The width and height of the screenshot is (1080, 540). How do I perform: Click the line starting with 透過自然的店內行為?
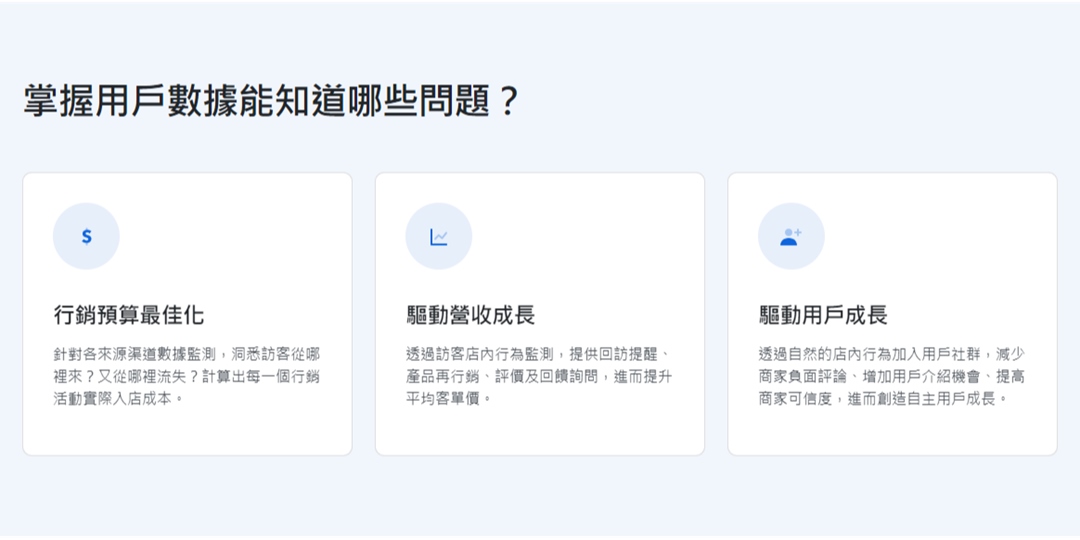coord(892,354)
